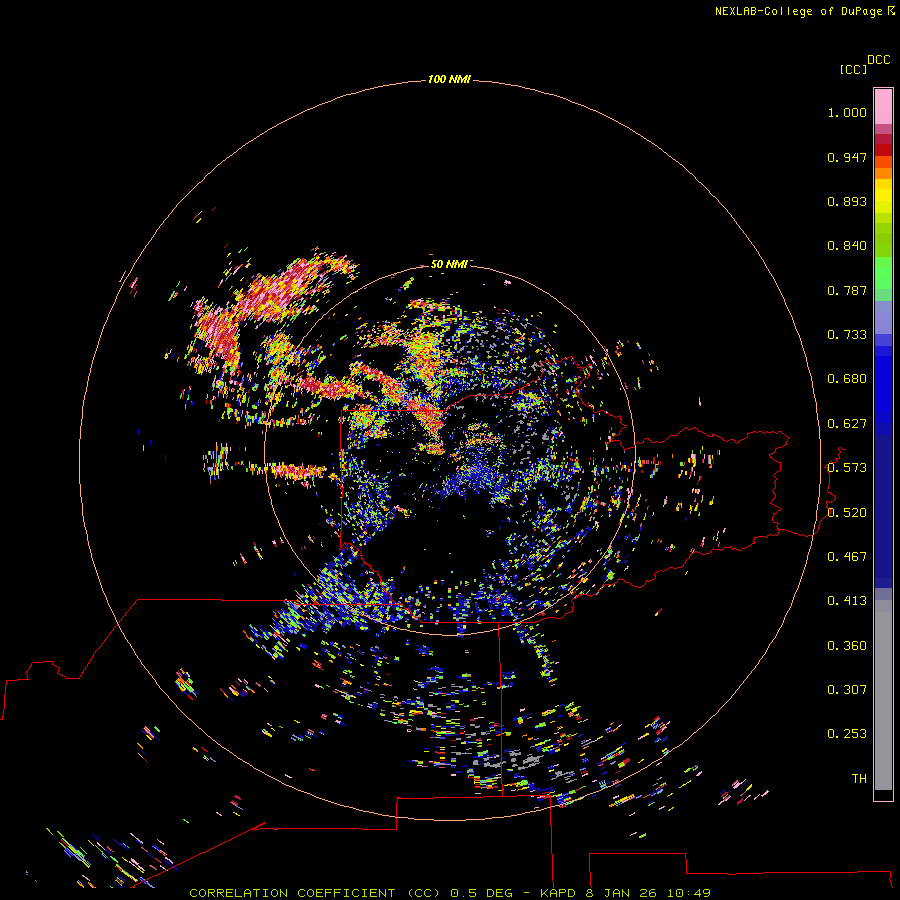Click the 1.000 value on the scale
Viewport: 900px width, 900px height.
pyautogui.click(x=847, y=112)
